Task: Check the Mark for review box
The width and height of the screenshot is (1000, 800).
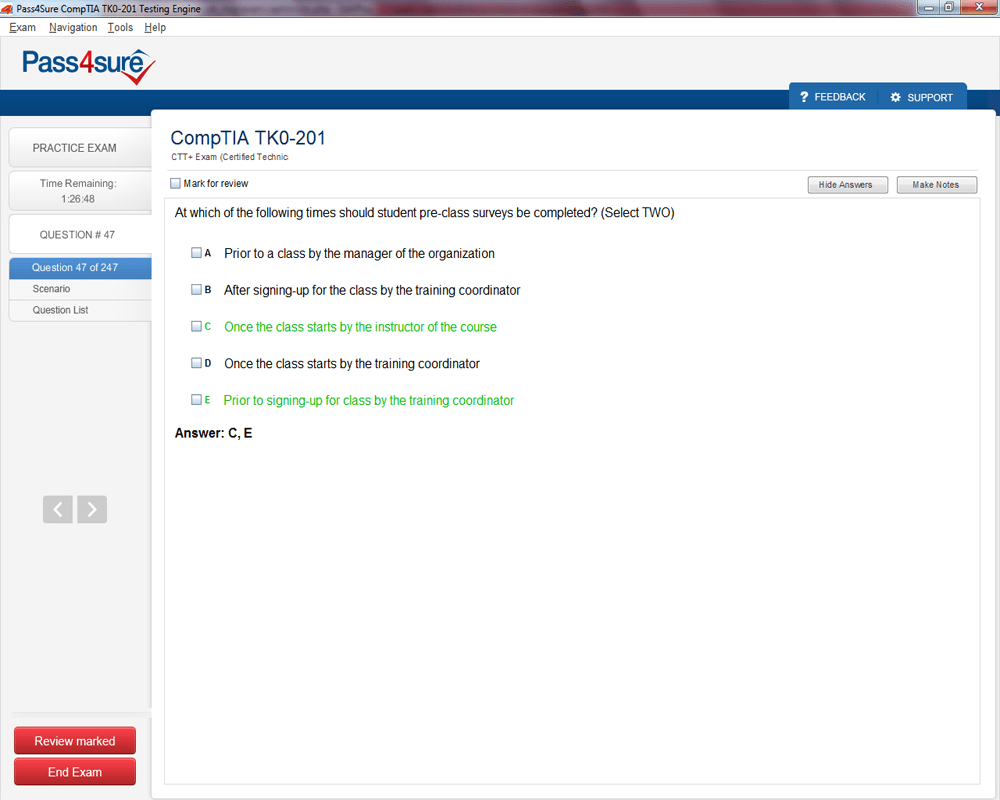Action: (x=175, y=183)
